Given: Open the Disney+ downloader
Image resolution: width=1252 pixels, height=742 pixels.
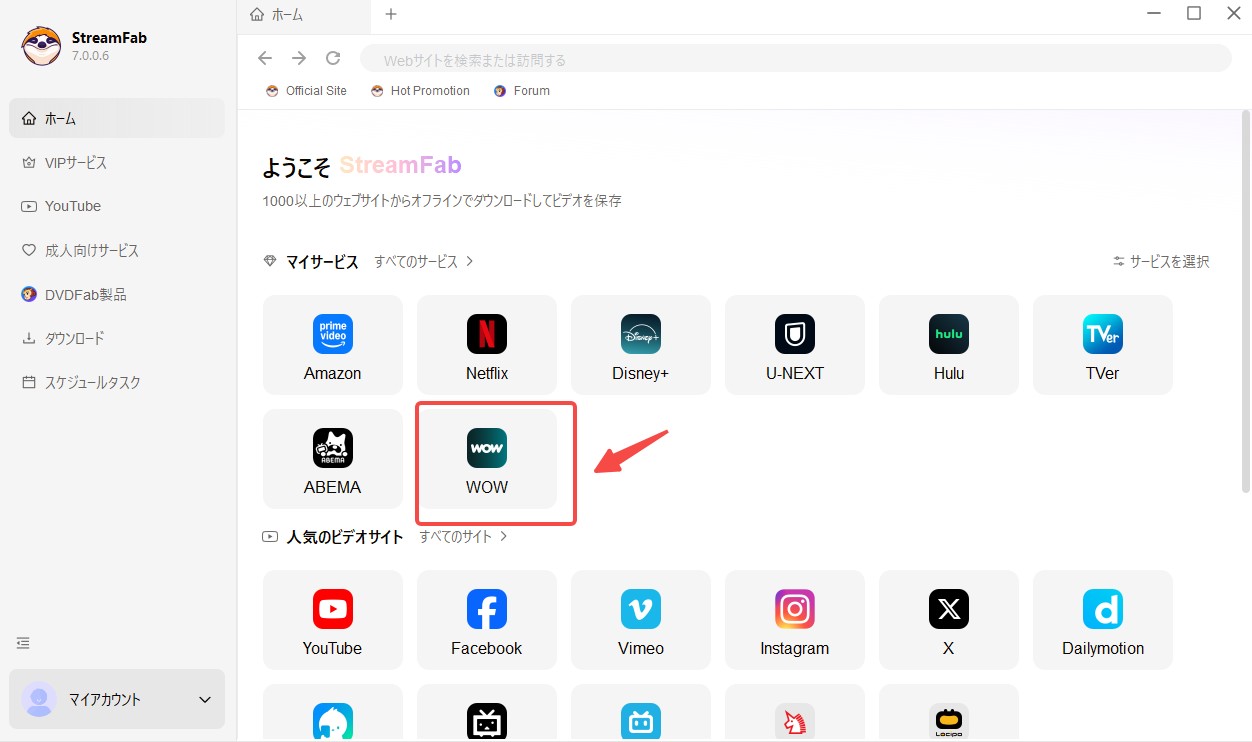Looking at the screenshot, I should click(640, 345).
